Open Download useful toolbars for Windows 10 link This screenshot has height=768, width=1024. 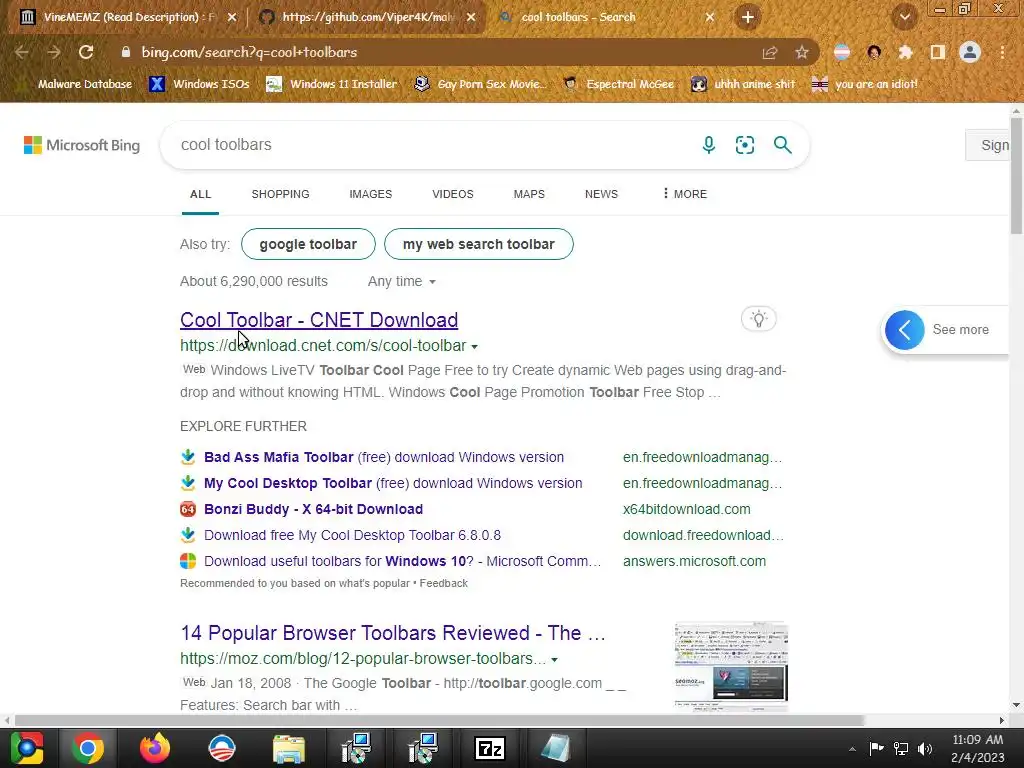pyautogui.click(x=402, y=562)
